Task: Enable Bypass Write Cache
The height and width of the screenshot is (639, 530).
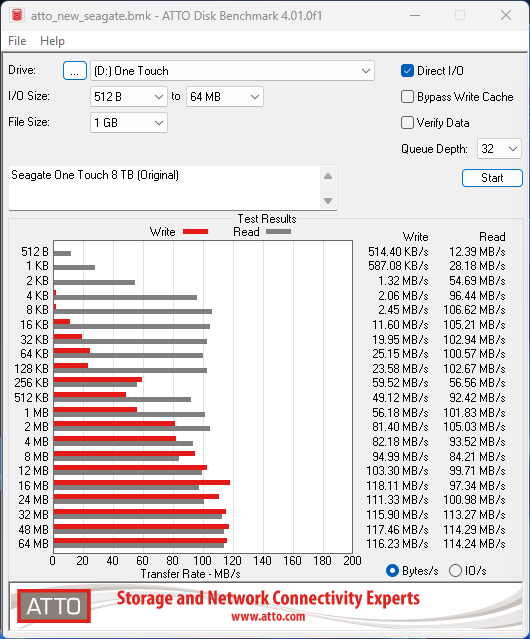Action: [407, 97]
